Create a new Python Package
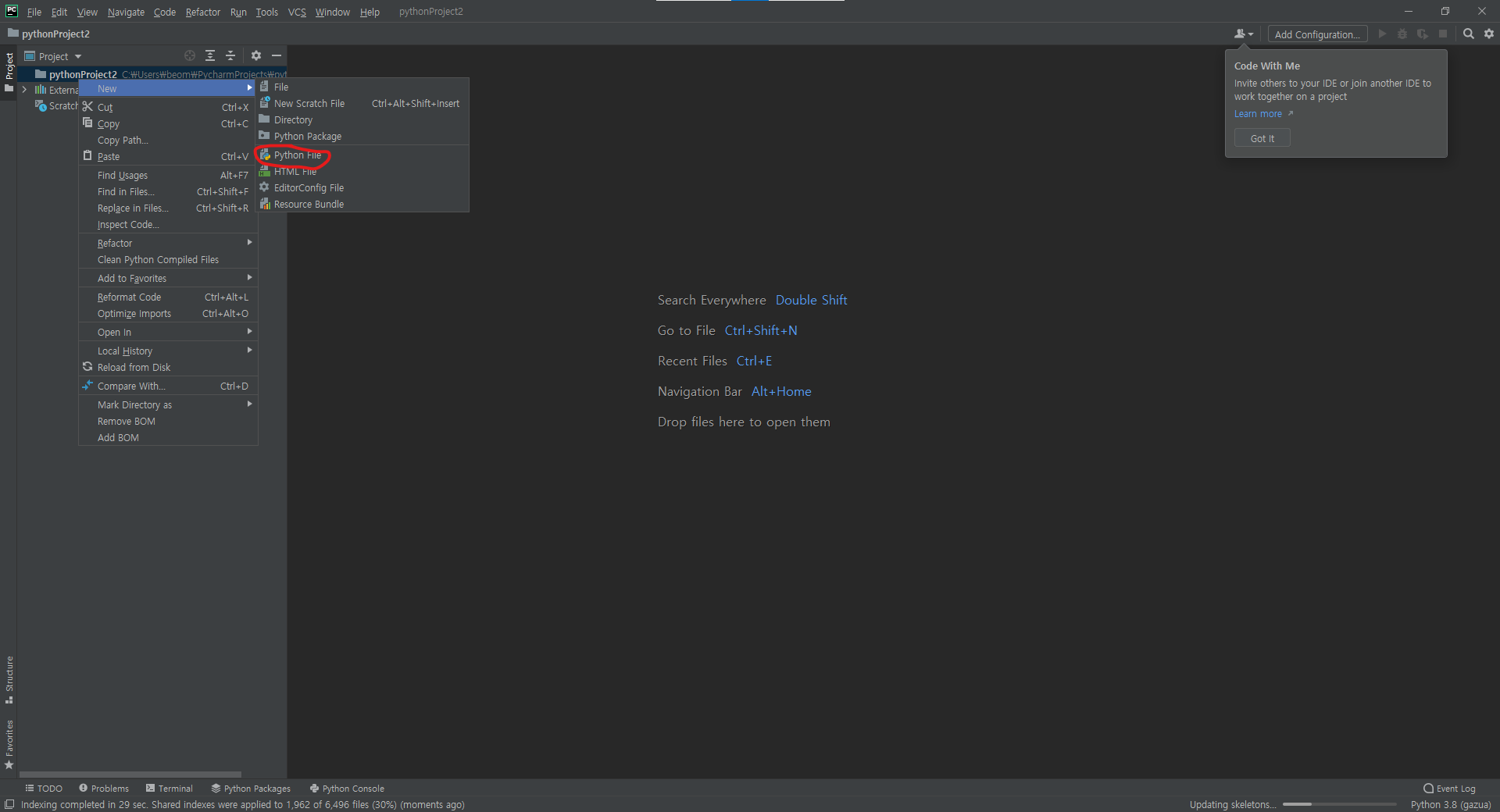 pos(363,136)
